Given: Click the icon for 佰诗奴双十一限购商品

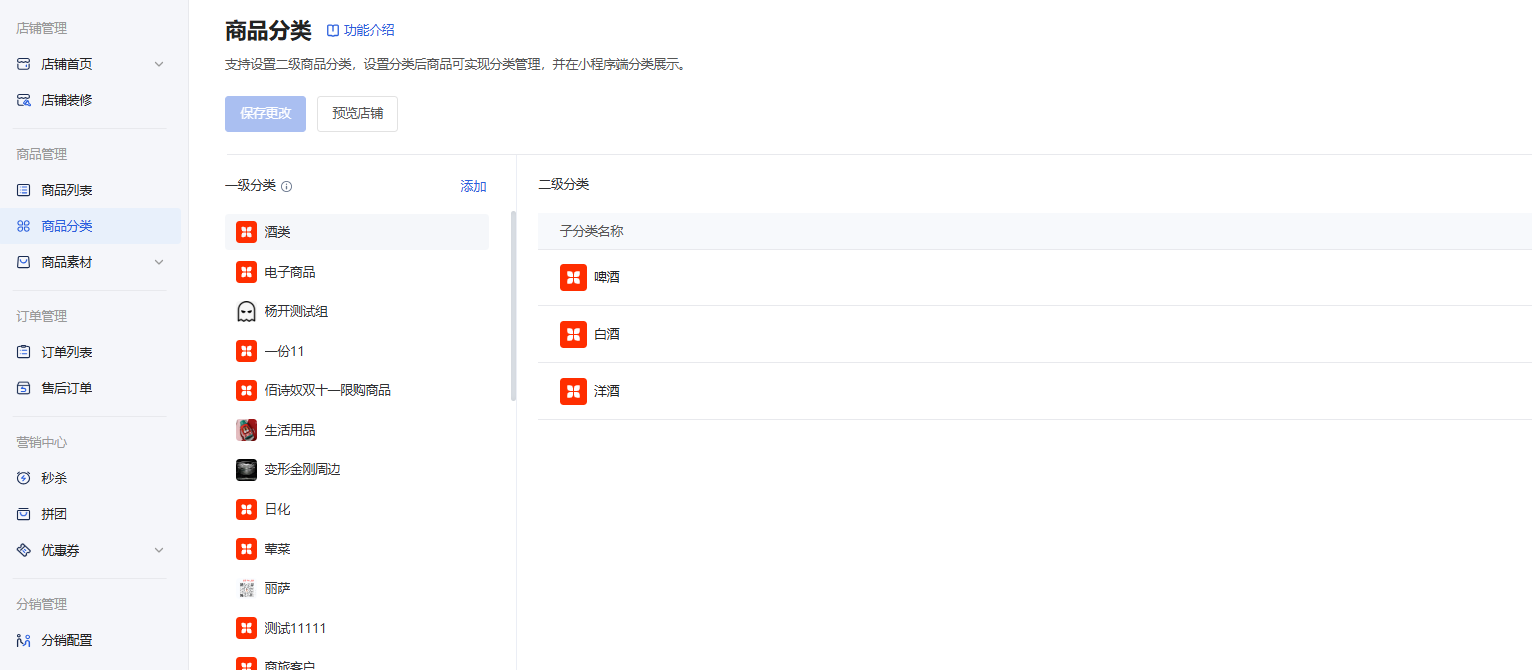Looking at the screenshot, I should 246,390.
